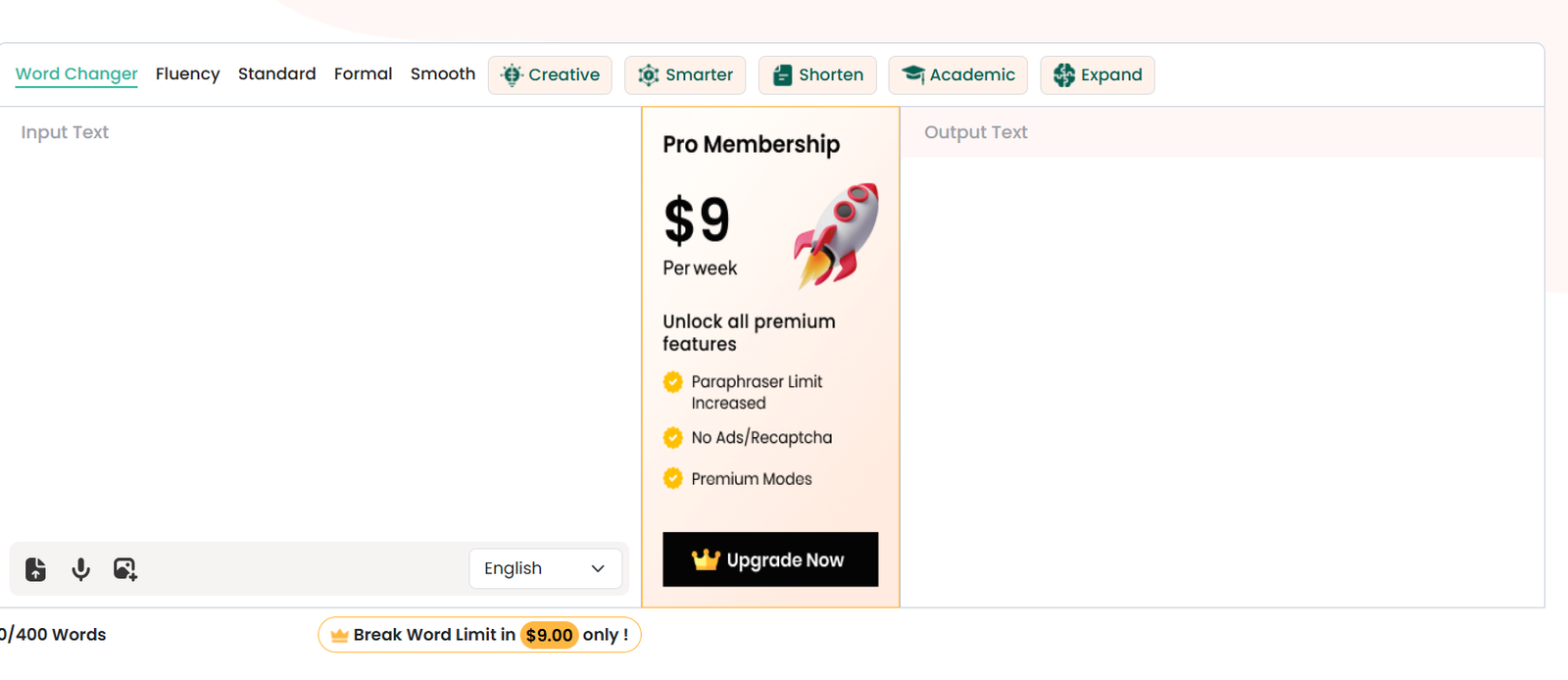Click the Output Text area

click(1220, 372)
